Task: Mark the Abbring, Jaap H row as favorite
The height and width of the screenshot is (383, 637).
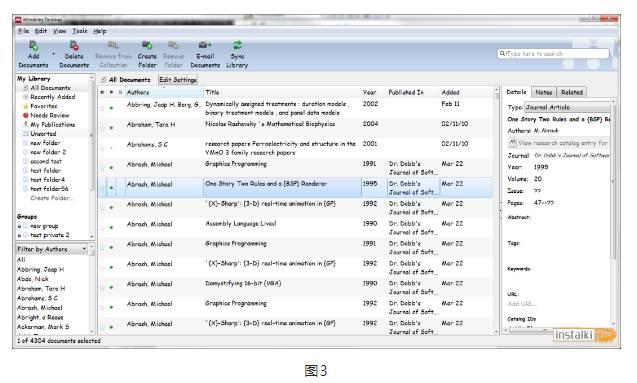Action: point(102,108)
